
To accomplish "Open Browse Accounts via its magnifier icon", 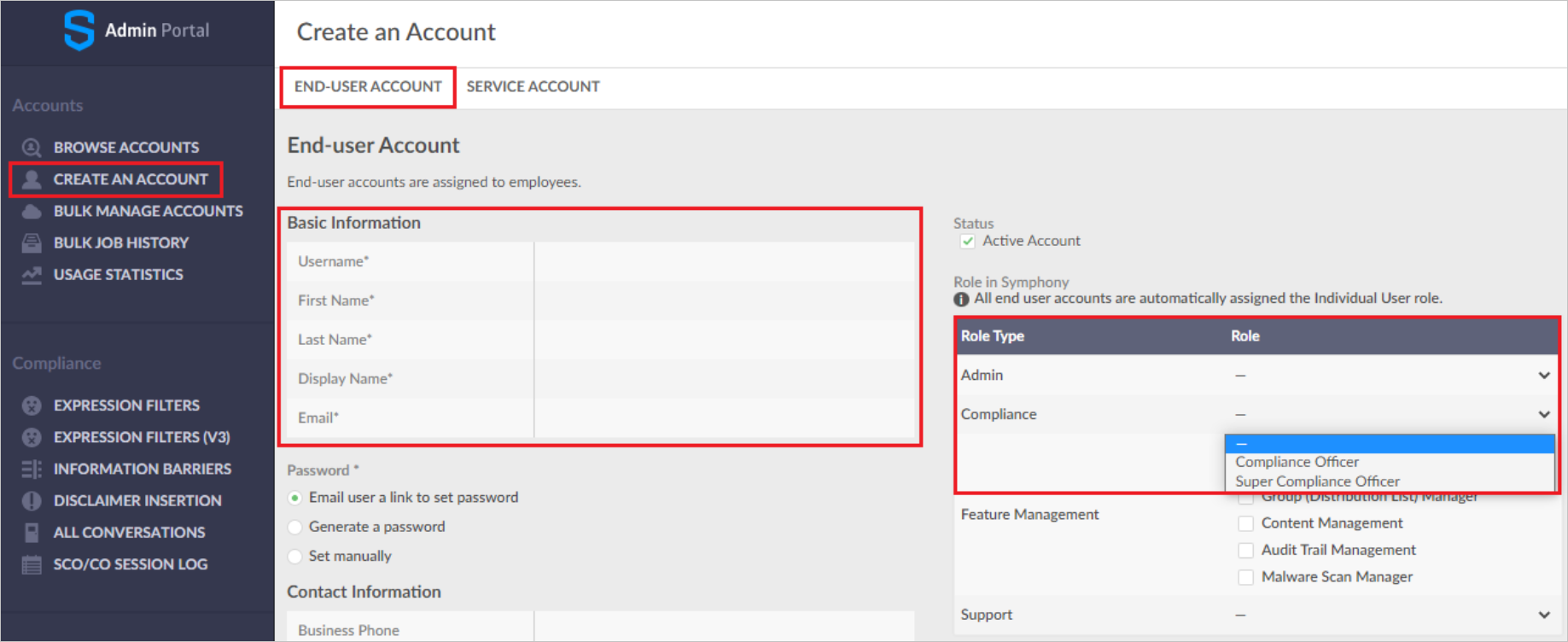I will pos(32,148).
